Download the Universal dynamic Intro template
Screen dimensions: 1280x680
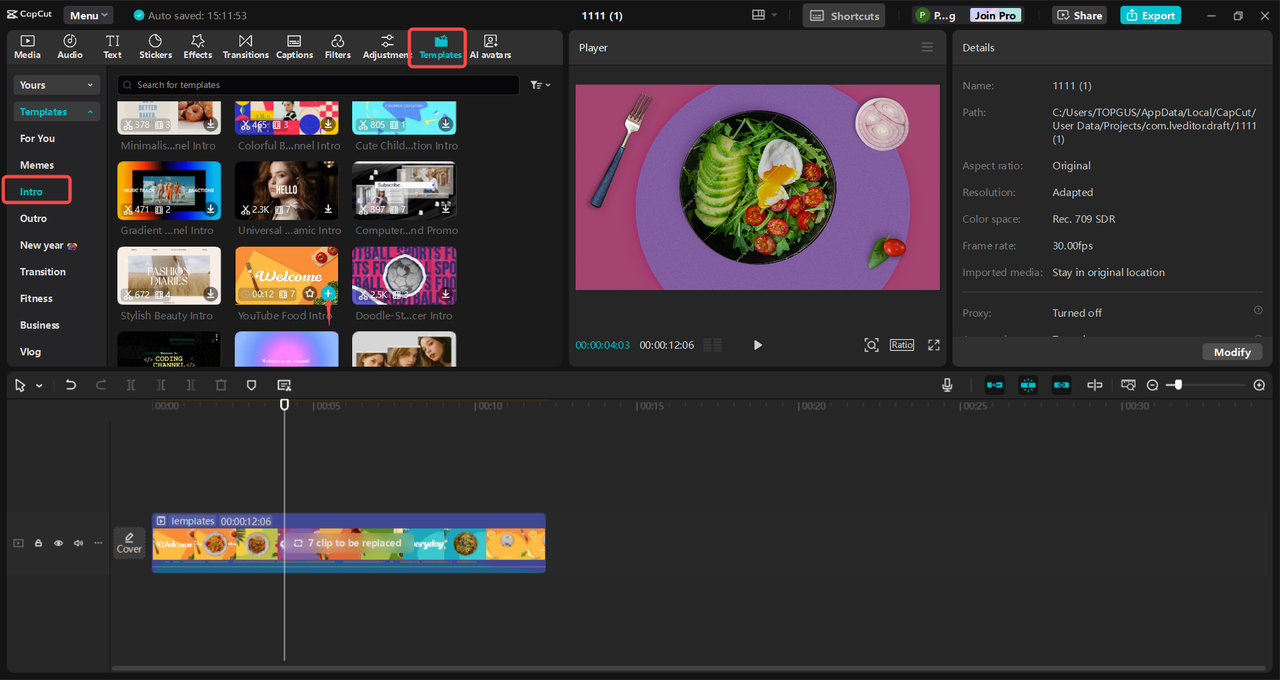point(328,210)
